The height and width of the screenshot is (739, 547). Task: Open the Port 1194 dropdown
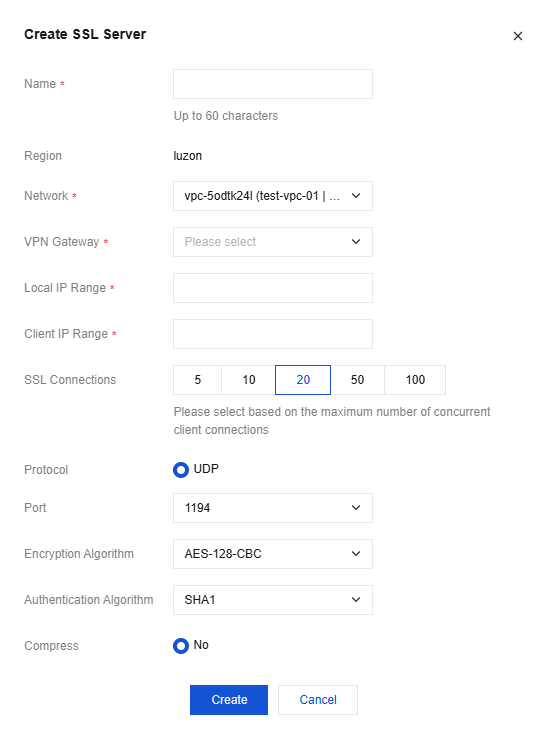click(x=272, y=508)
